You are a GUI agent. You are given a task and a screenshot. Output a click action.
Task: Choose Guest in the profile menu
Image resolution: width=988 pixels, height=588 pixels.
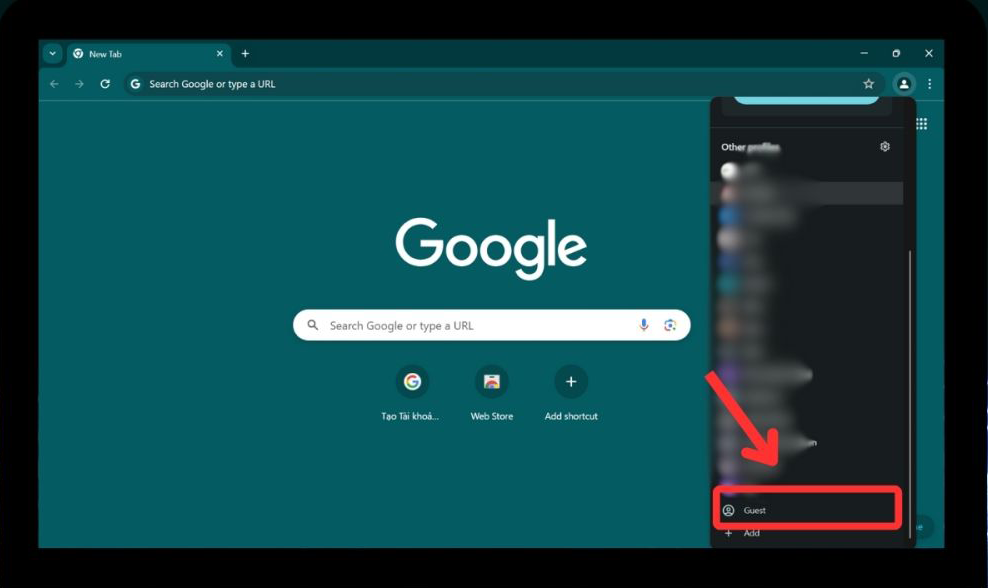pyautogui.click(x=807, y=510)
